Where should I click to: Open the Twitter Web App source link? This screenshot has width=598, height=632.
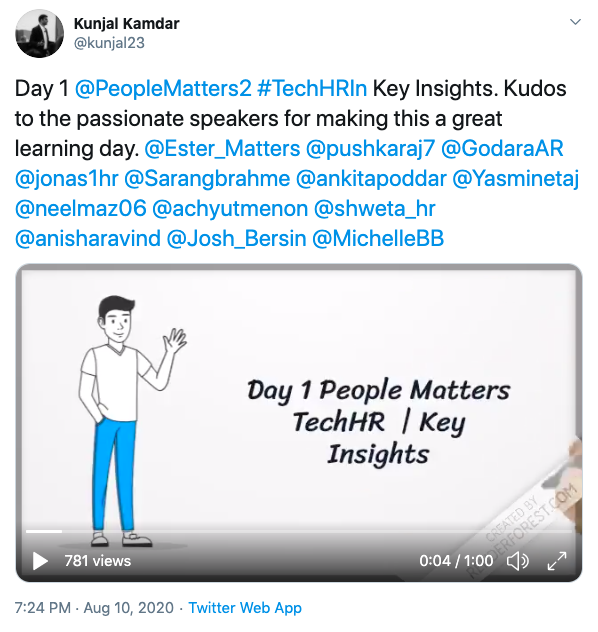[245, 607]
